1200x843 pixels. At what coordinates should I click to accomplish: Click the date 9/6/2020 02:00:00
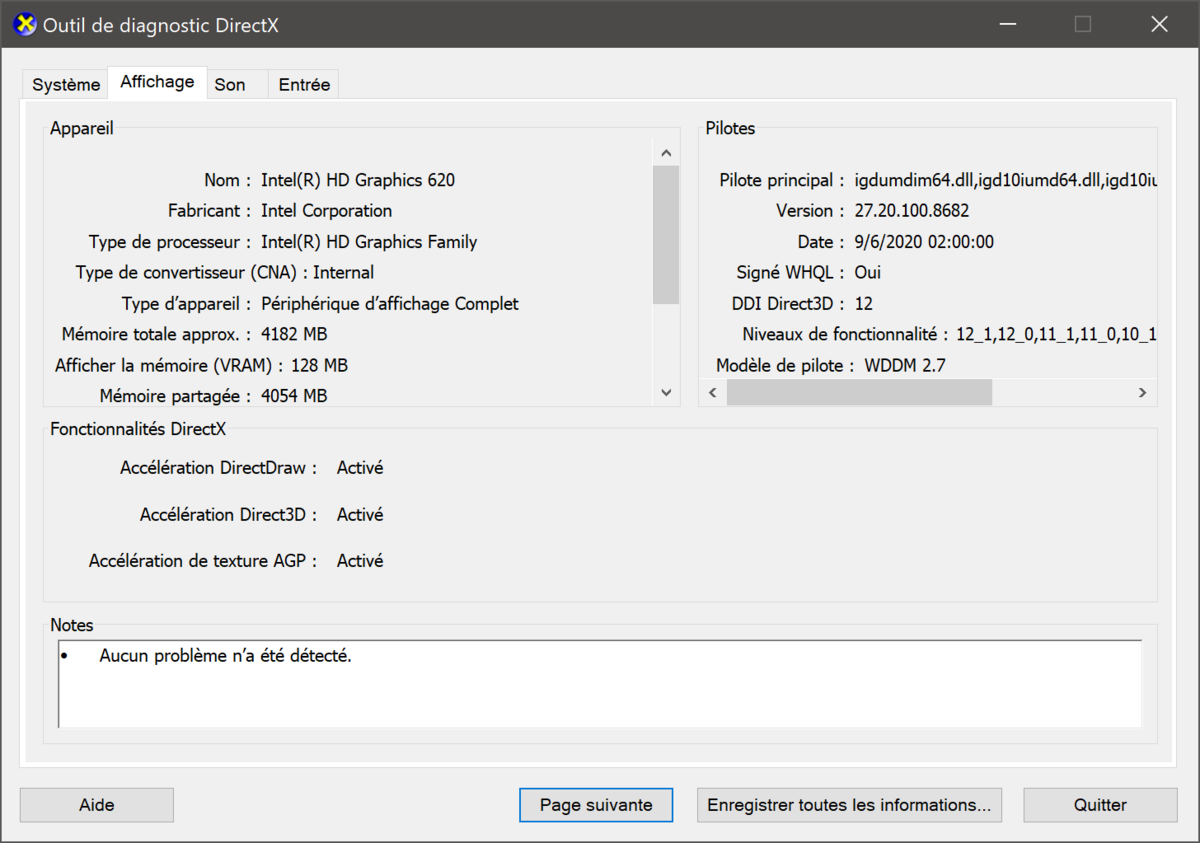(924, 242)
